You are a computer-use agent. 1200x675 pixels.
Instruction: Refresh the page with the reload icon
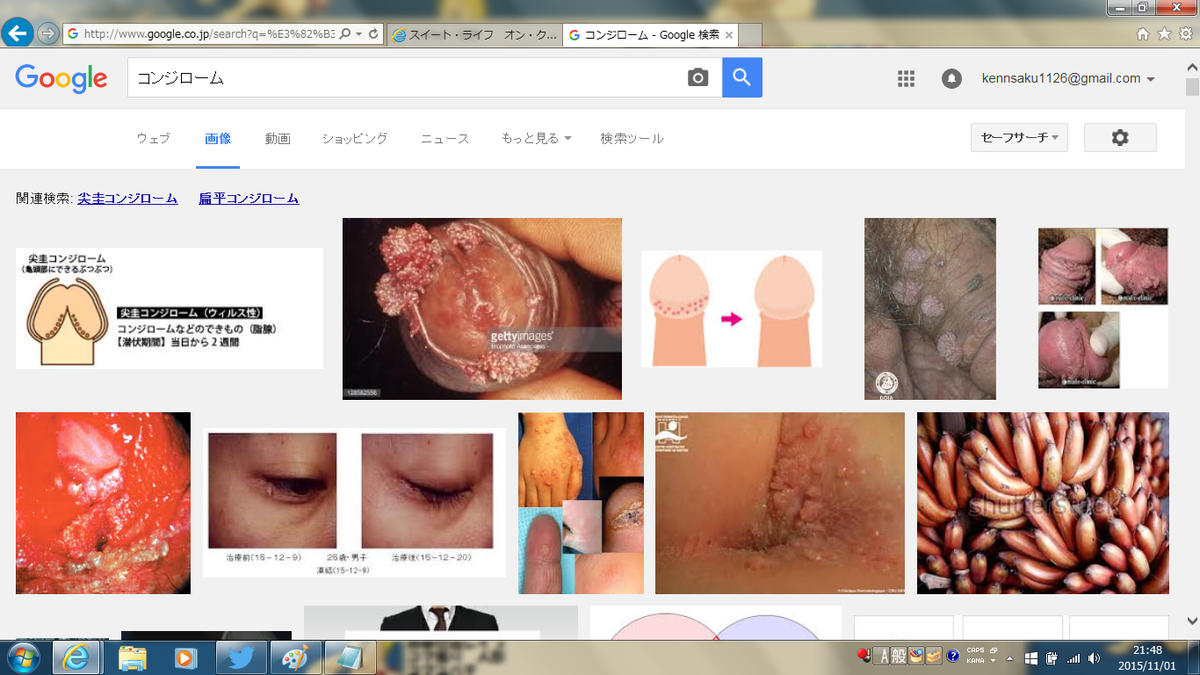pos(373,33)
